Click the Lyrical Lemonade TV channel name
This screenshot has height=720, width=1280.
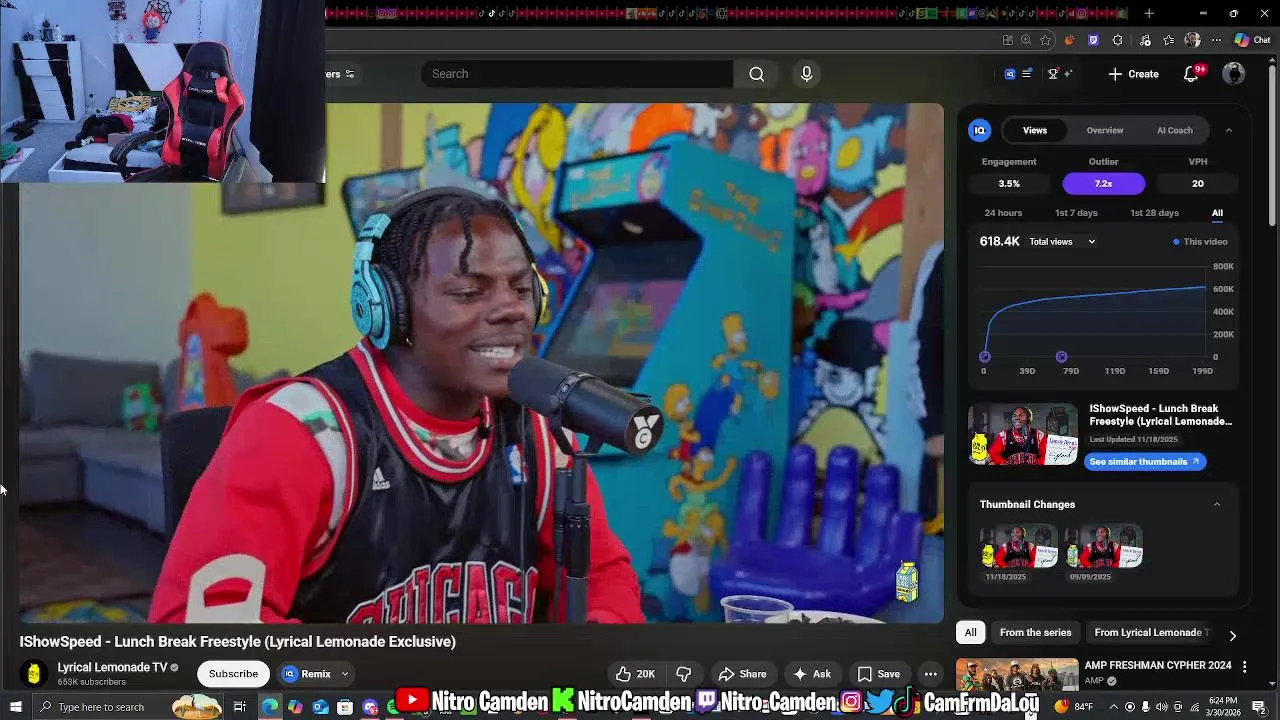point(112,667)
